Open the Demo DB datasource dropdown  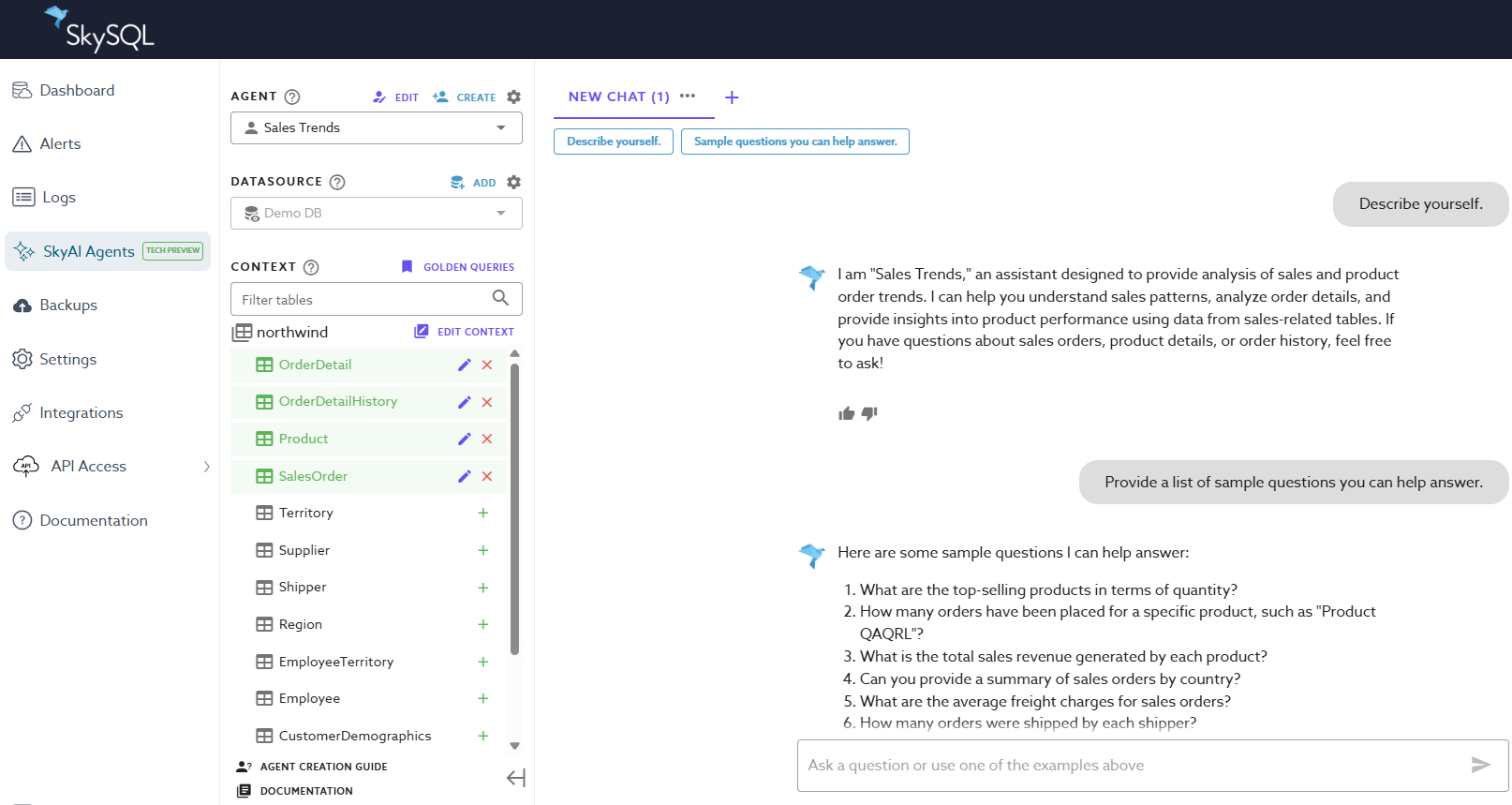pyautogui.click(x=377, y=213)
